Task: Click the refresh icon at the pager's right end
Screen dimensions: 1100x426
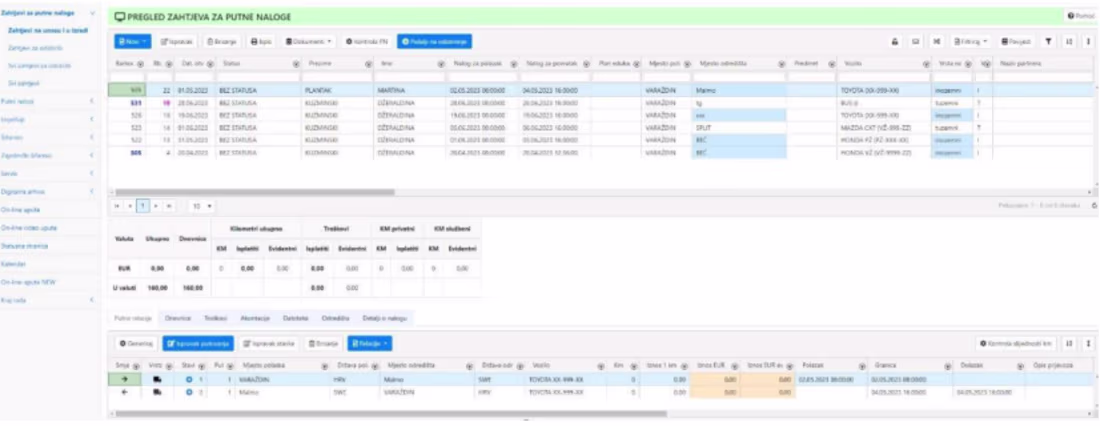Action: tap(1094, 206)
